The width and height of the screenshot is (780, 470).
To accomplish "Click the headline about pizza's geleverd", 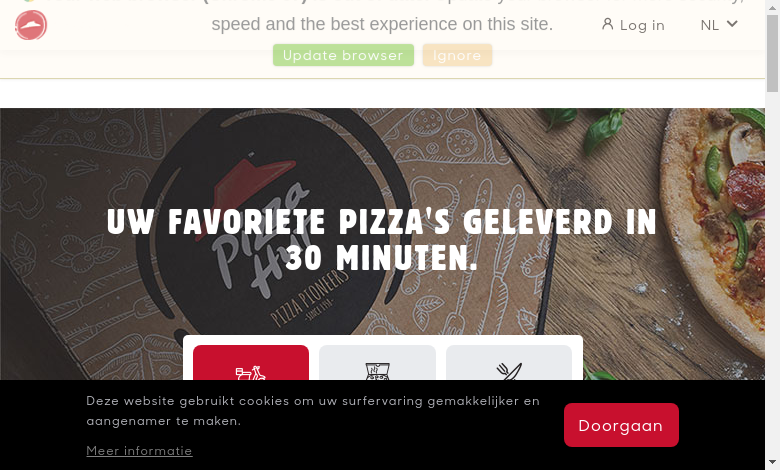I will tap(382, 240).
